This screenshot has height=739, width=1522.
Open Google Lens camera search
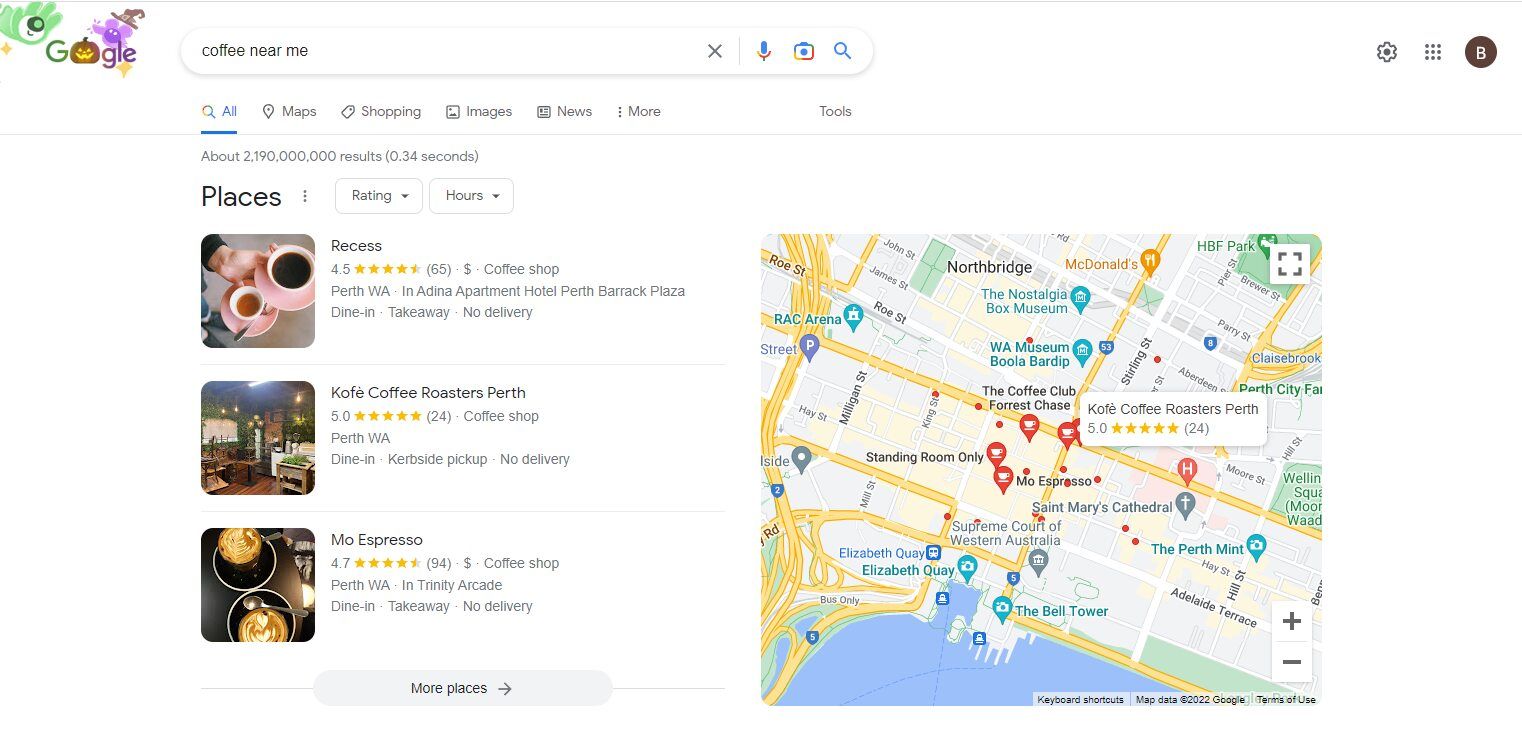(804, 50)
